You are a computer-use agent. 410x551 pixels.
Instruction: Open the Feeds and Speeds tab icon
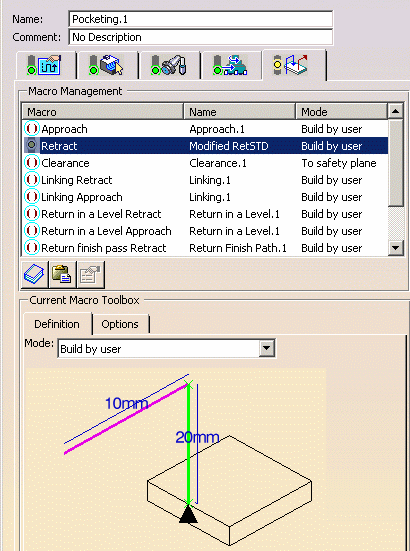(230, 65)
